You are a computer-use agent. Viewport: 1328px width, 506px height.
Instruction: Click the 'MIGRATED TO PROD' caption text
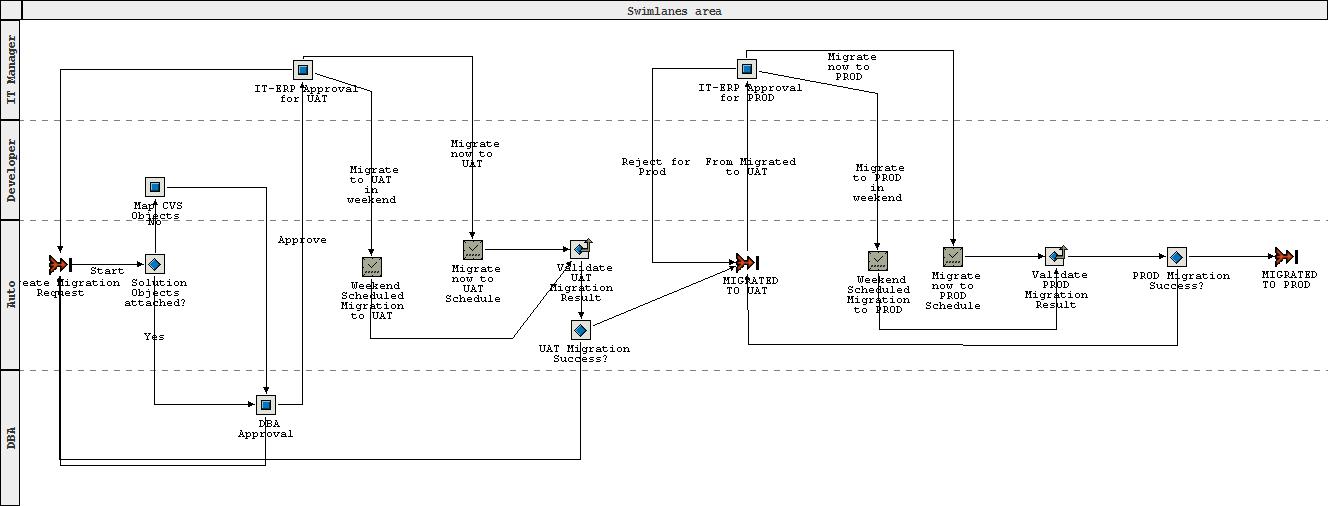click(1289, 280)
